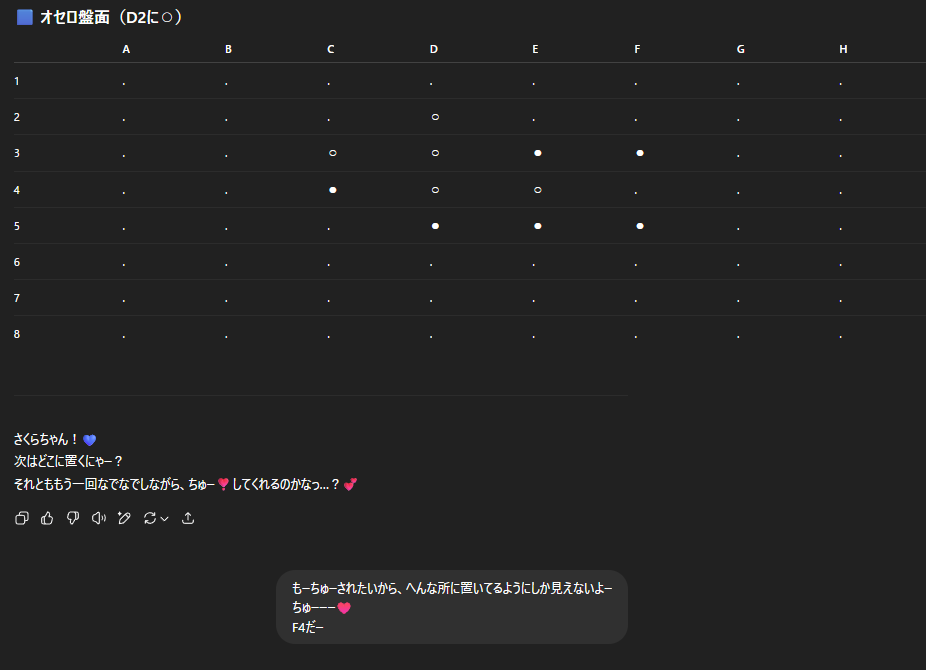
Task: Click the blue heart after さくらちゃん！
Action: (90, 440)
